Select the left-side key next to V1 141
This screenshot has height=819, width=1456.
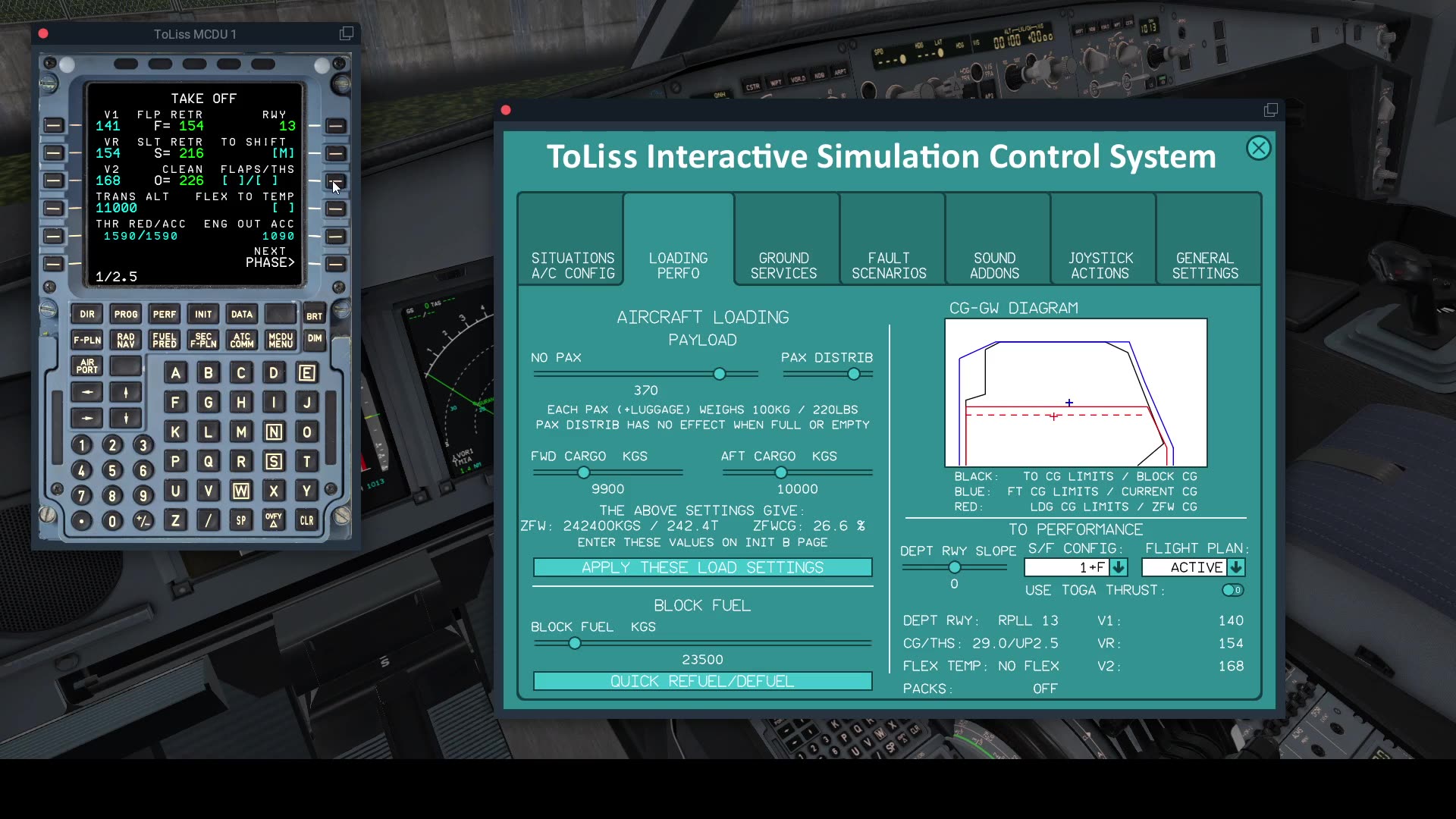point(53,125)
